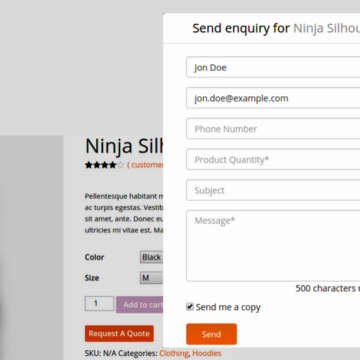Screen dimensions: 360x360
Task: Click the Send me a copy label
Action: tap(228, 307)
